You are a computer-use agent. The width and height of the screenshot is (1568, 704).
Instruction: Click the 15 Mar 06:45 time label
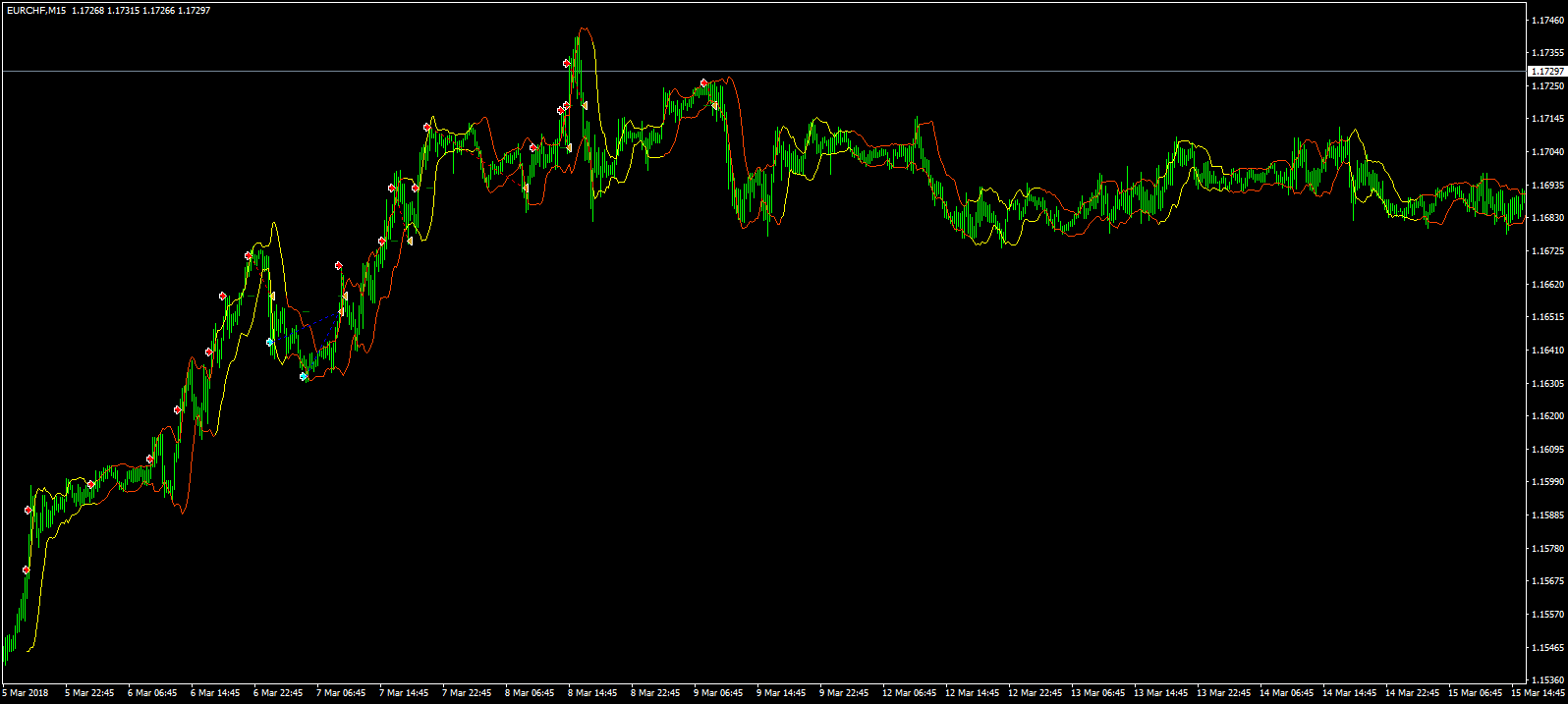(1475, 693)
